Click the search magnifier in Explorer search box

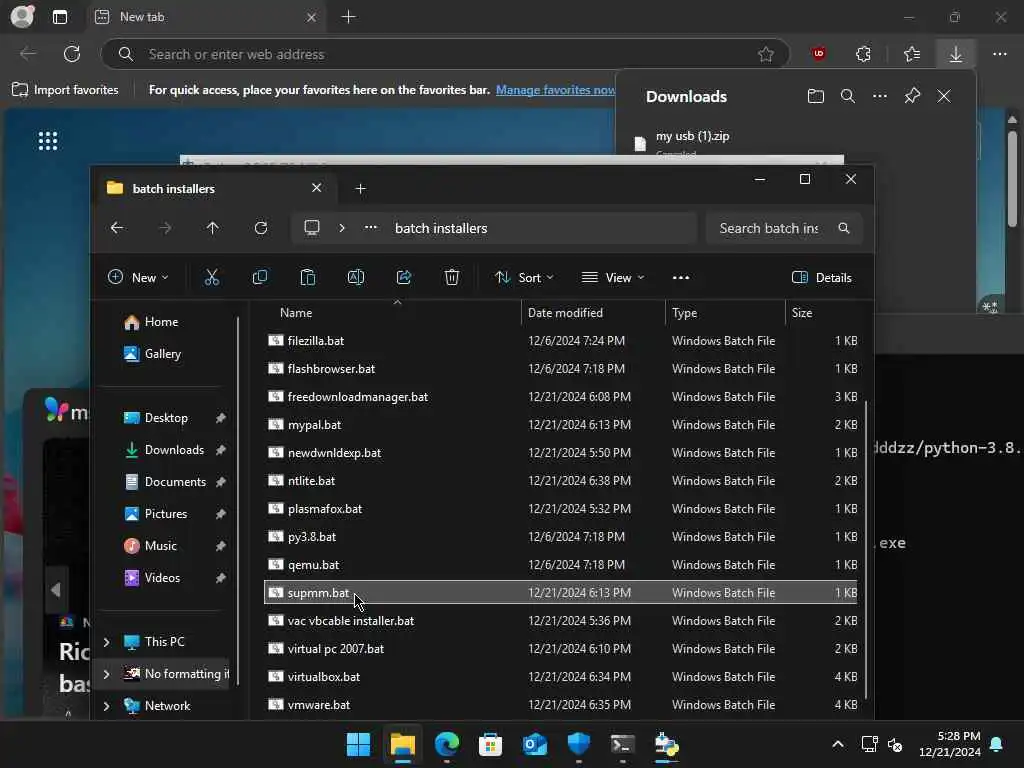844,228
